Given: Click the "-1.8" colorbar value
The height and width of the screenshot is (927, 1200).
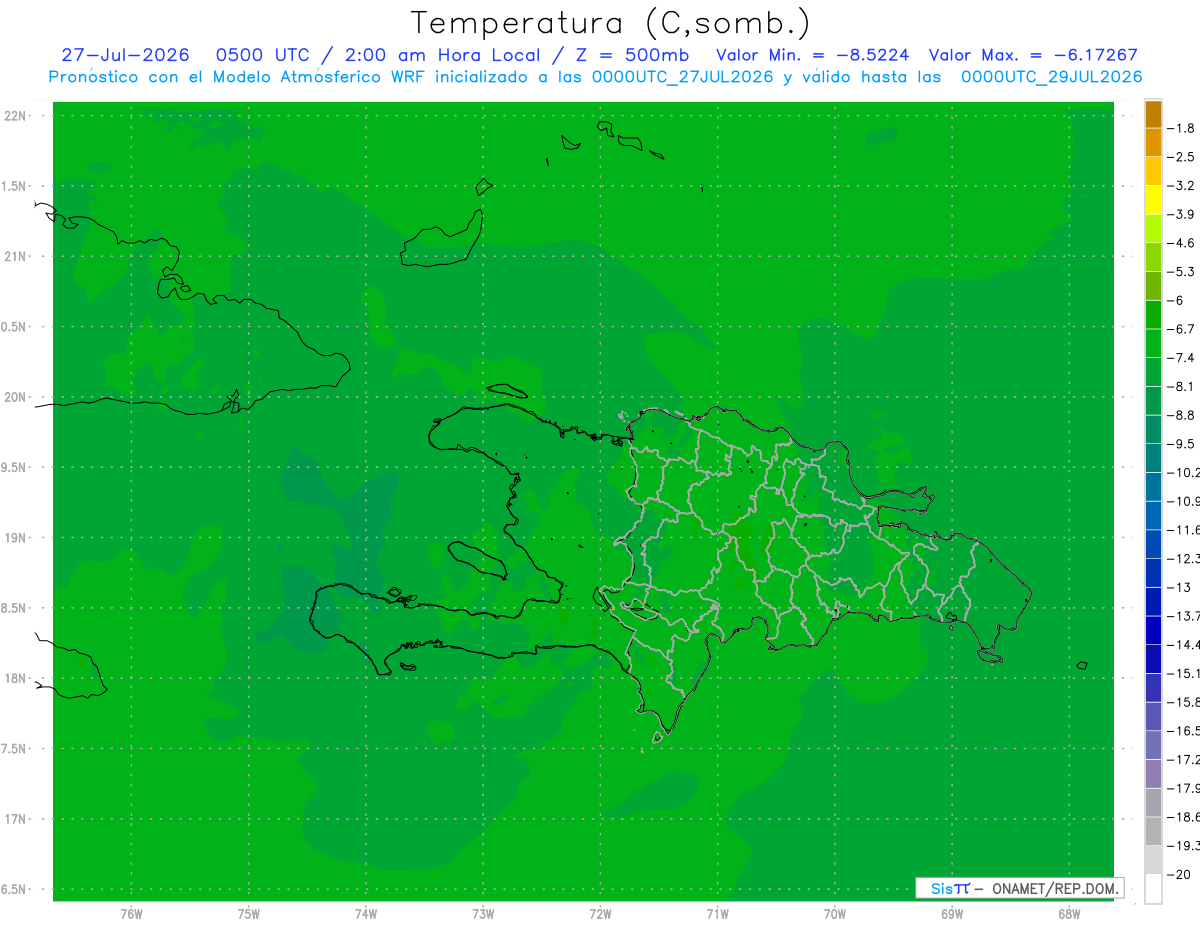Looking at the screenshot, I should coord(1182,128).
